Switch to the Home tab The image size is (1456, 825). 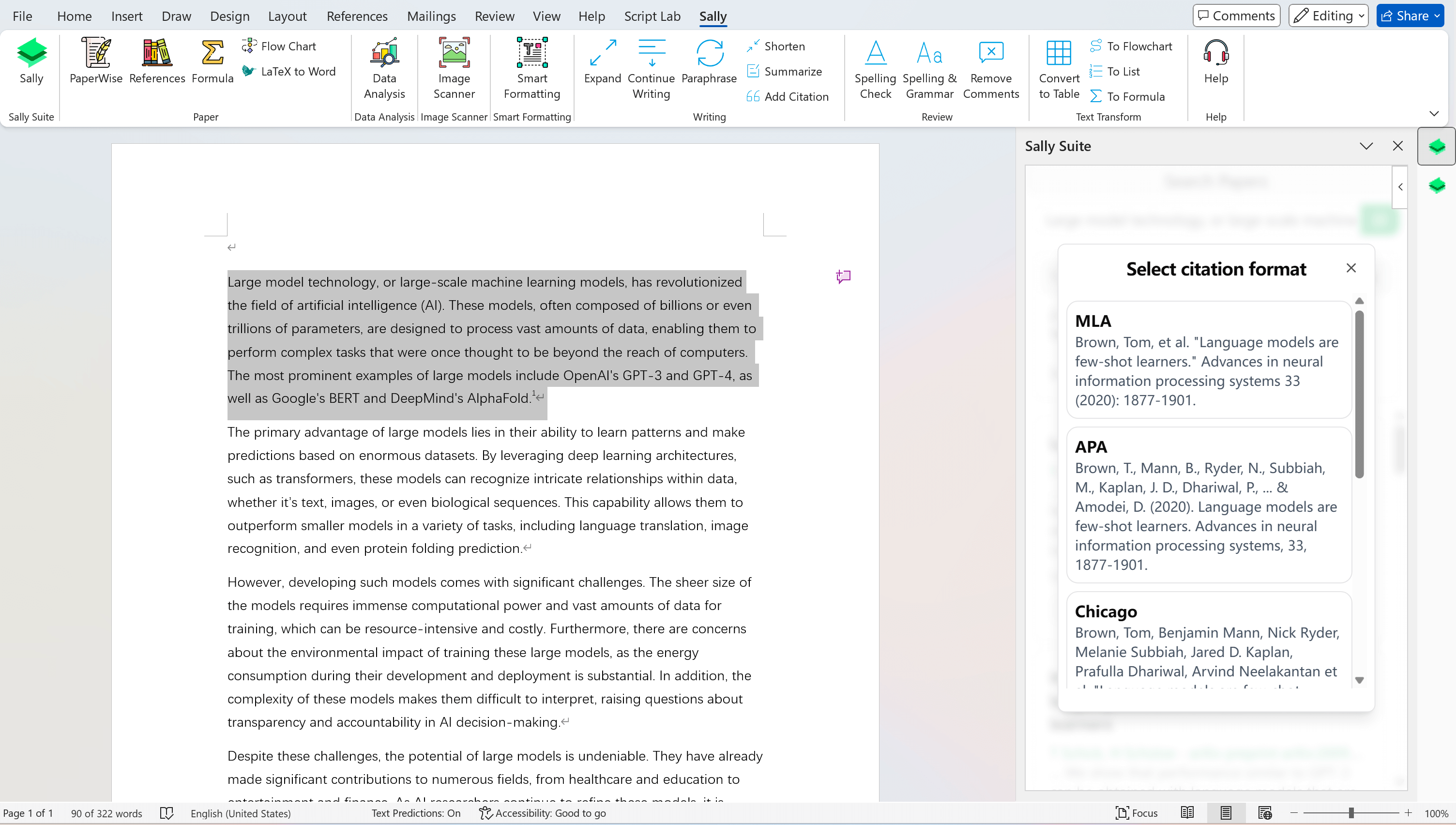click(x=74, y=16)
